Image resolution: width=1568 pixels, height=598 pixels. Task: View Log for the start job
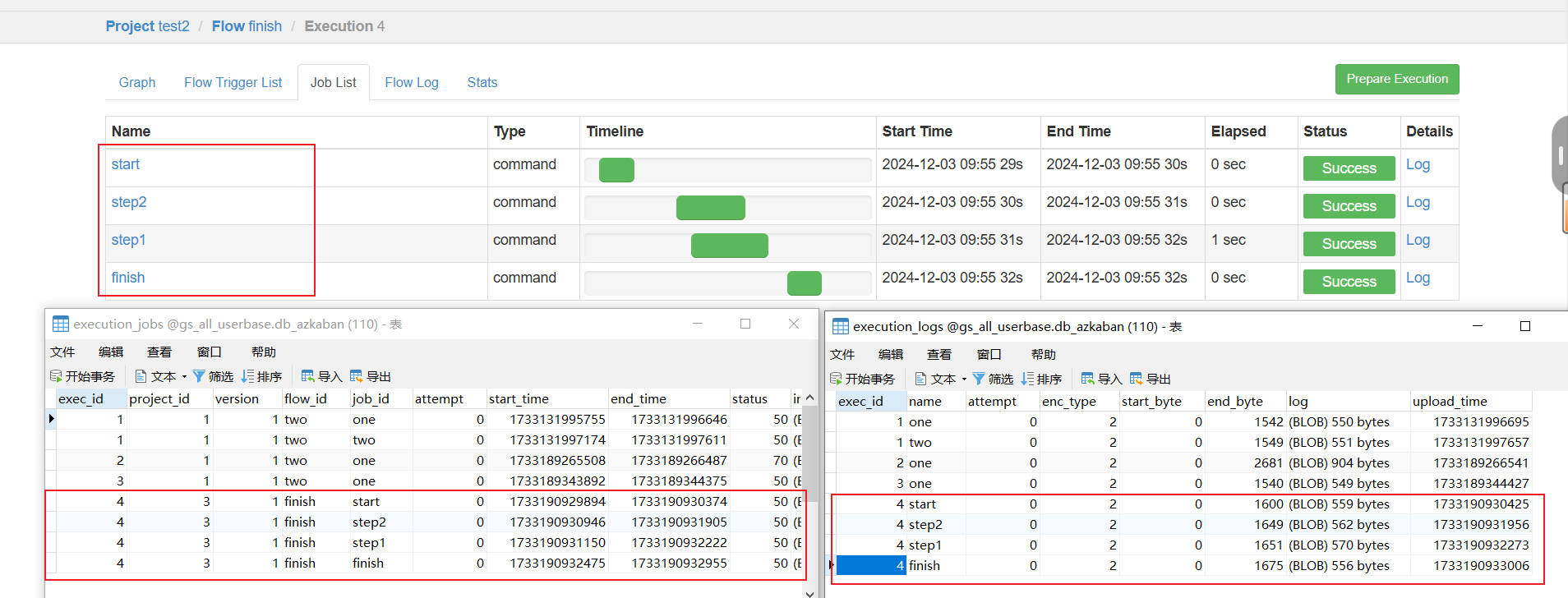click(x=1418, y=164)
